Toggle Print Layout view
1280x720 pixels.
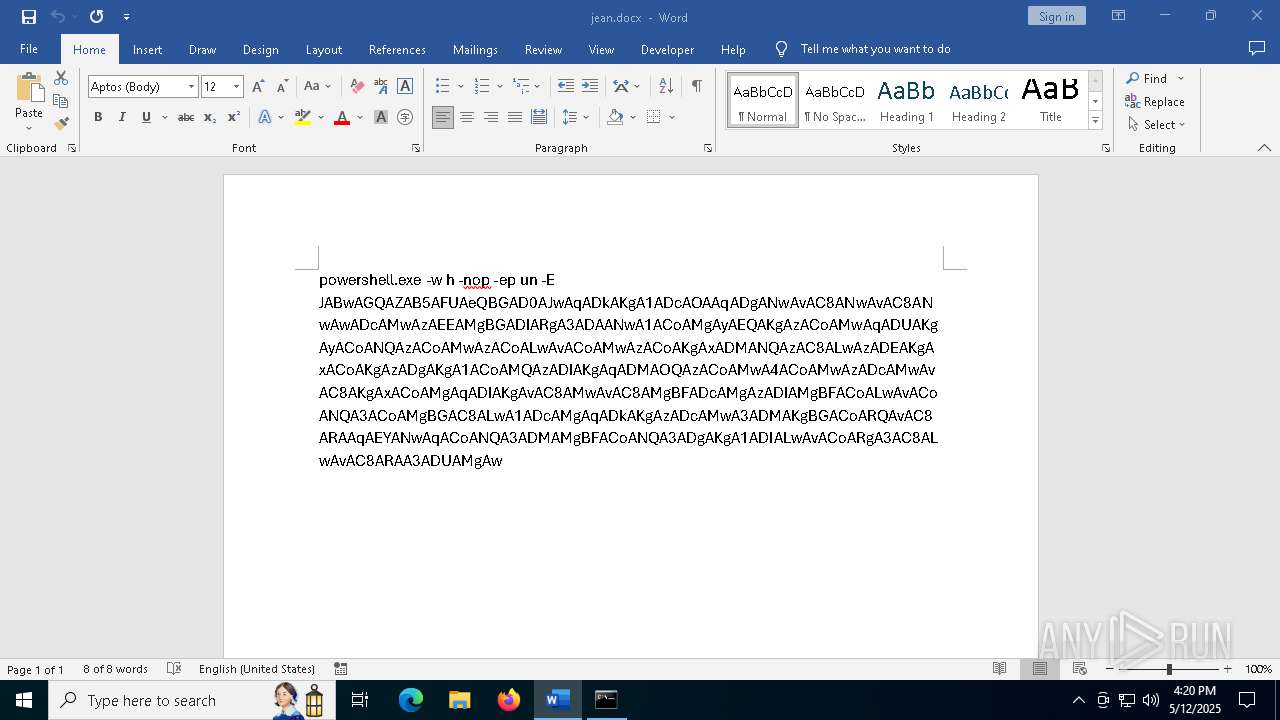pos(1040,669)
